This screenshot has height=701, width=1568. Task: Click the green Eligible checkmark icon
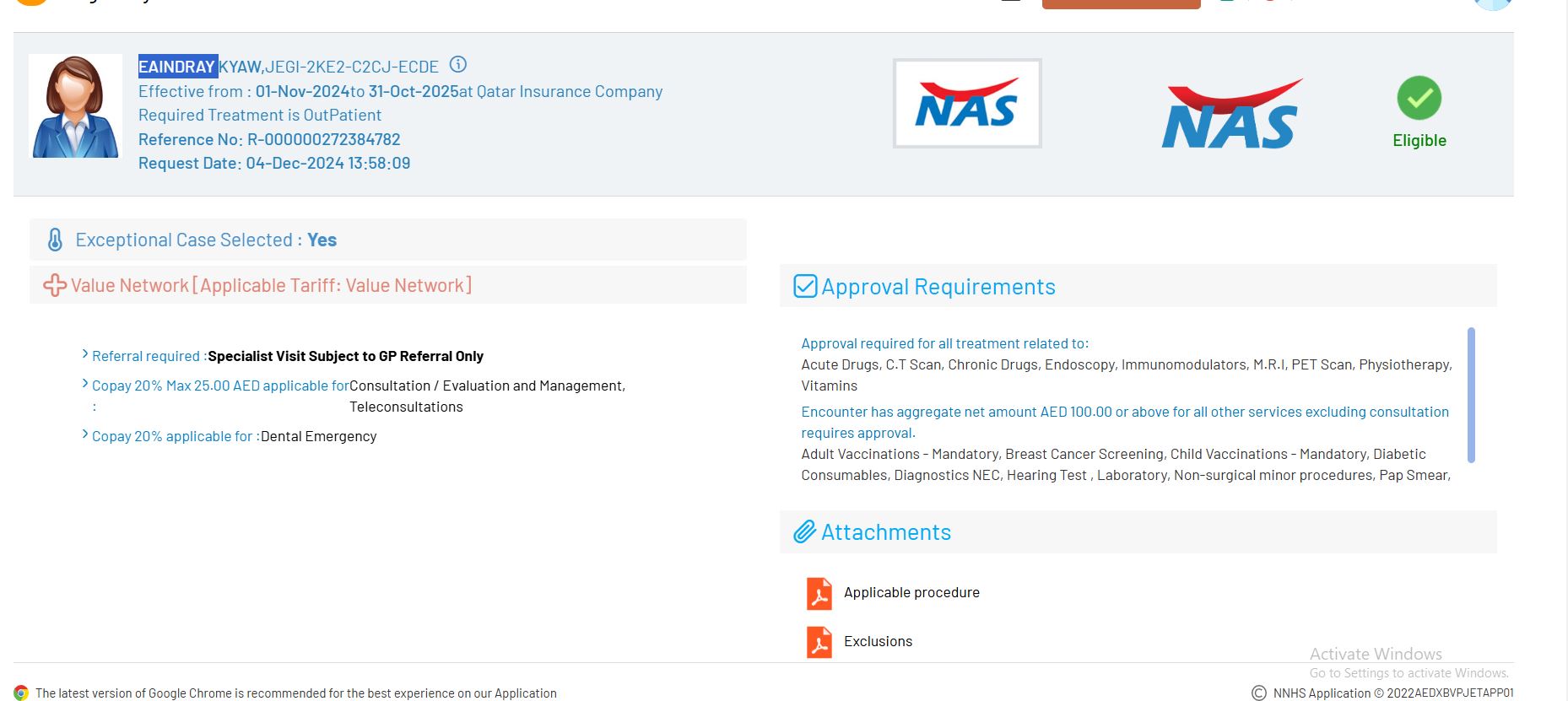pos(1419,98)
